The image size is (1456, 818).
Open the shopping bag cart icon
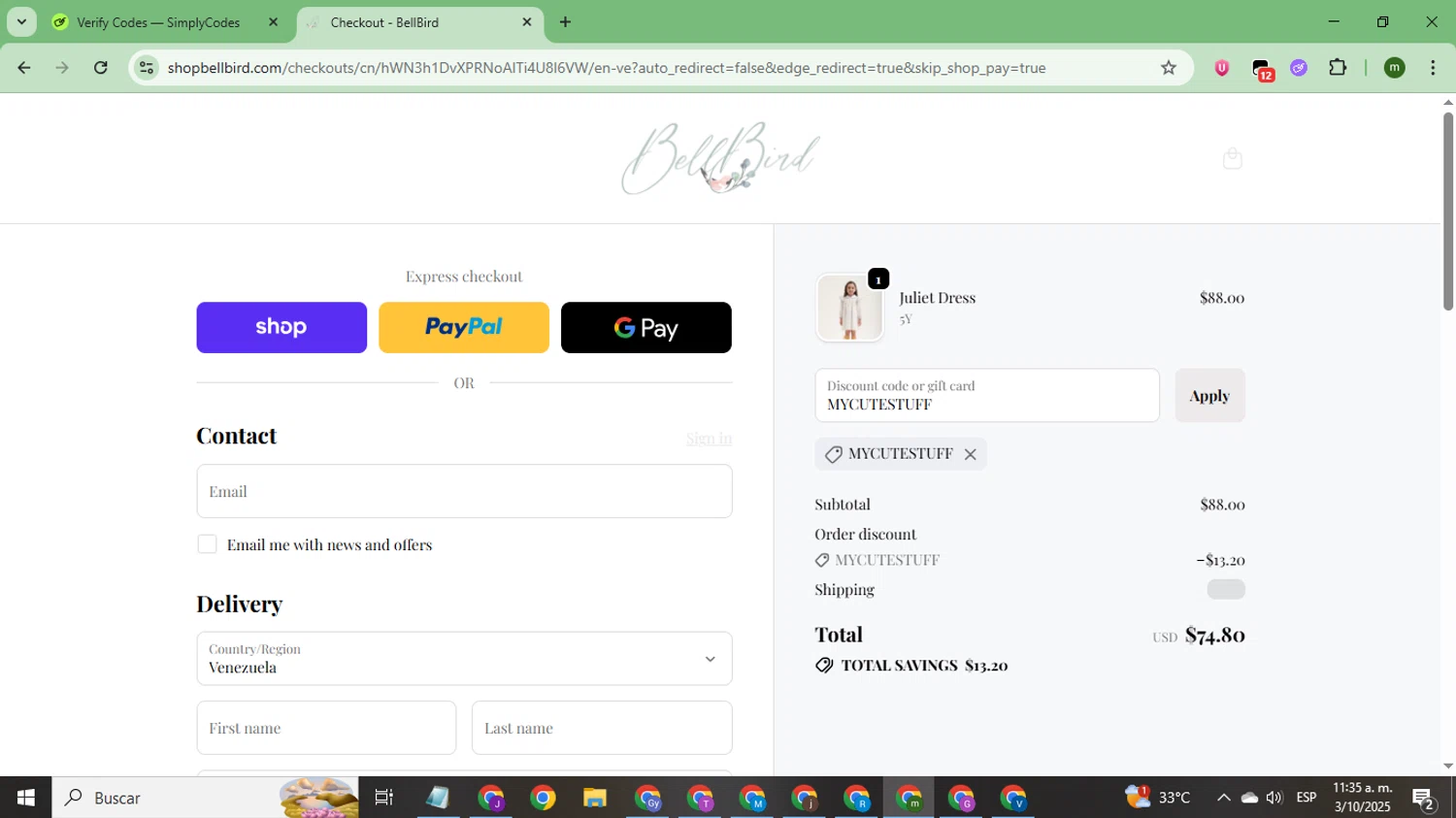coord(1232,158)
